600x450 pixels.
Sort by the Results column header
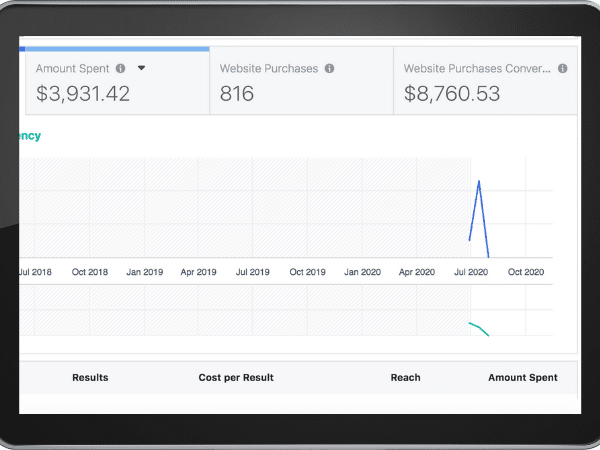(90, 378)
